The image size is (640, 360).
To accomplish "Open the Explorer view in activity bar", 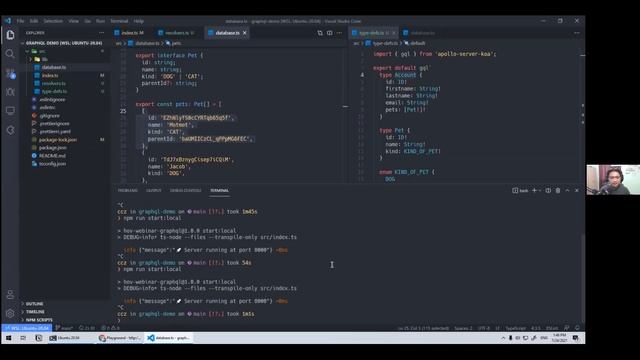I will click(x=10, y=35).
